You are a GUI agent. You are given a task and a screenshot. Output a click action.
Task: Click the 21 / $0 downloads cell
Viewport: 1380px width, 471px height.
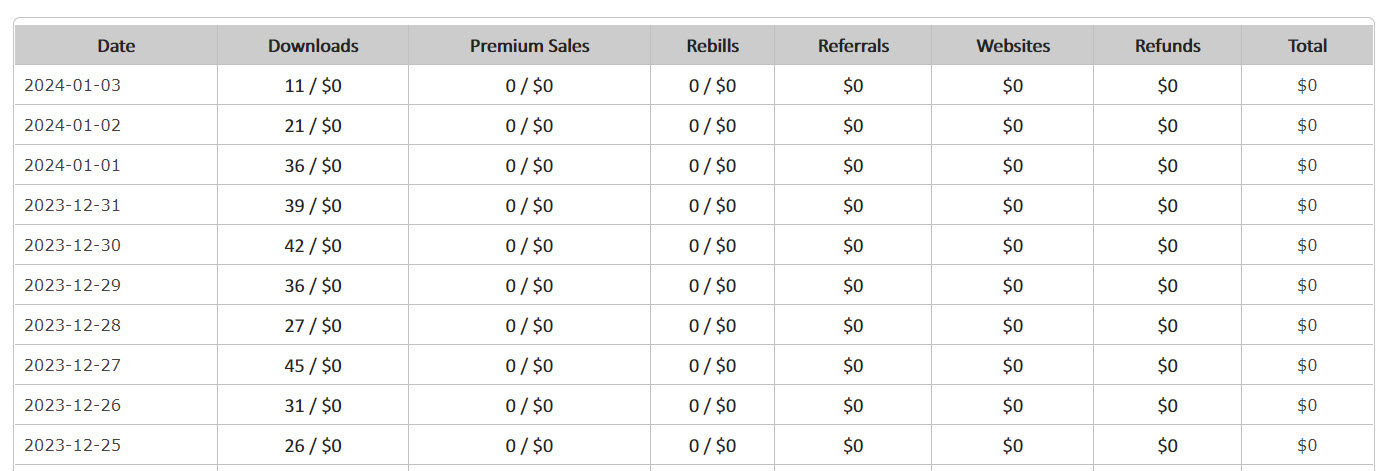coord(313,125)
